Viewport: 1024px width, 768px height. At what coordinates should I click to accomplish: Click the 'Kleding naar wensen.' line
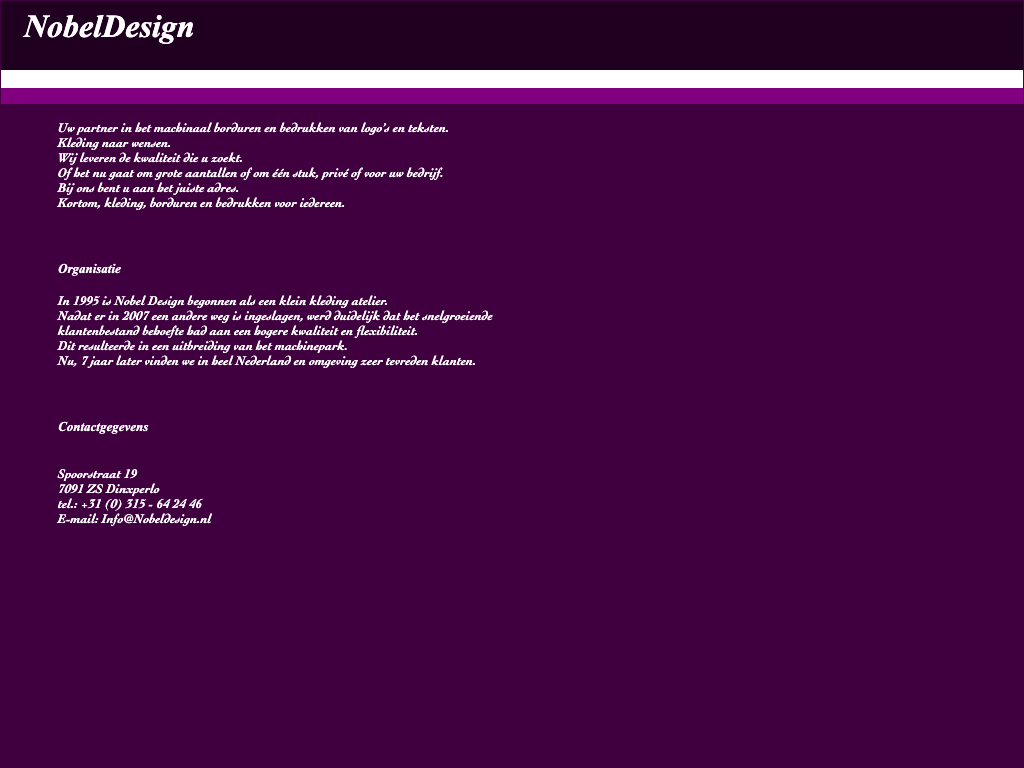click(114, 143)
